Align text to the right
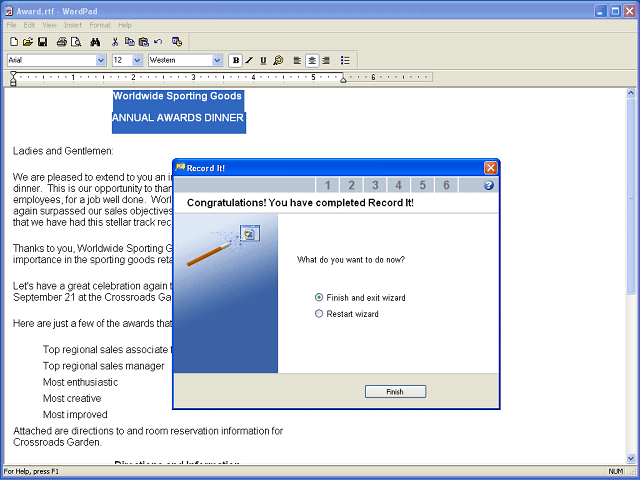Screen dimensions: 640x480 [x=326, y=60]
